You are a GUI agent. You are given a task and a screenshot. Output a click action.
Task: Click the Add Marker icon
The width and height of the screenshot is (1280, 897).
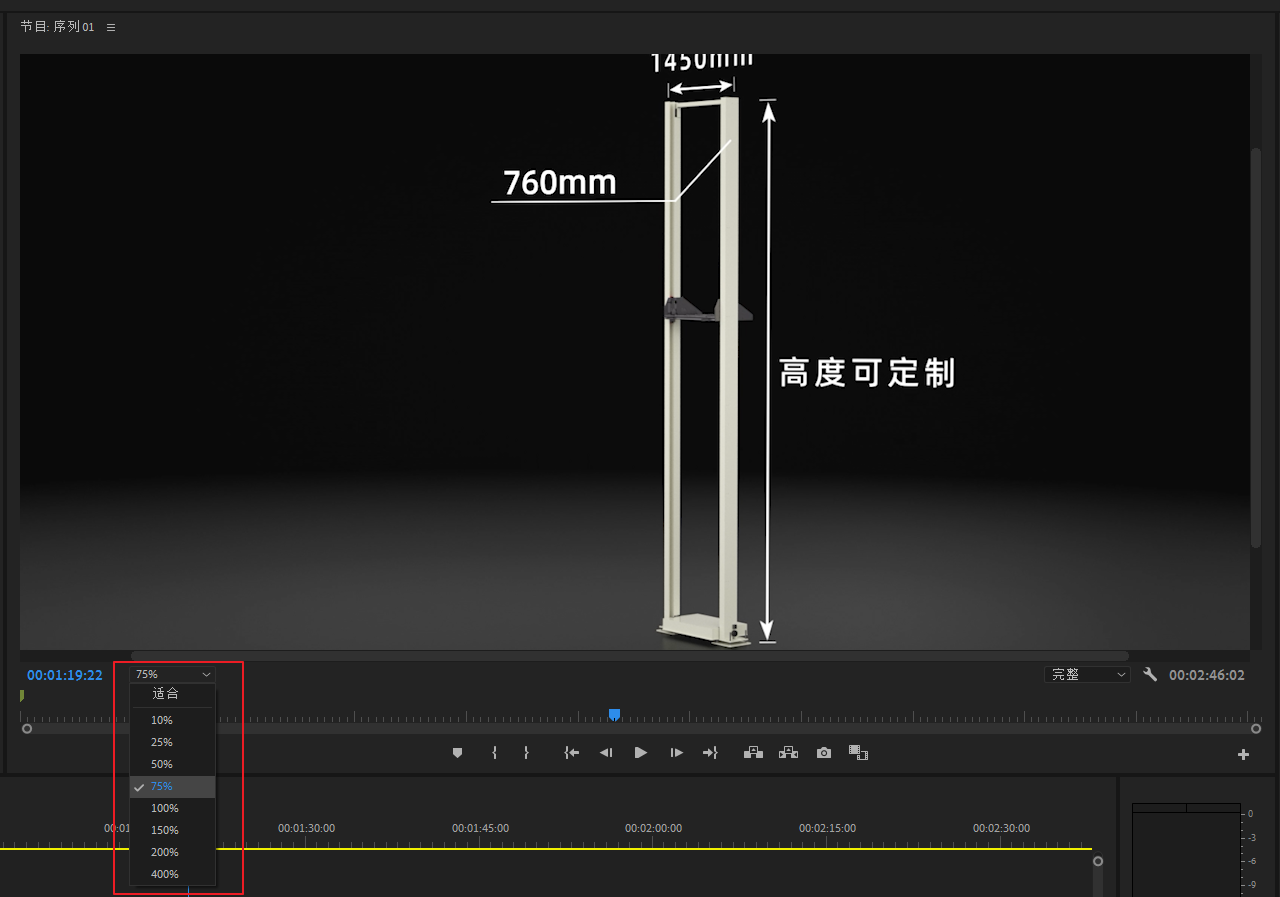(458, 753)
